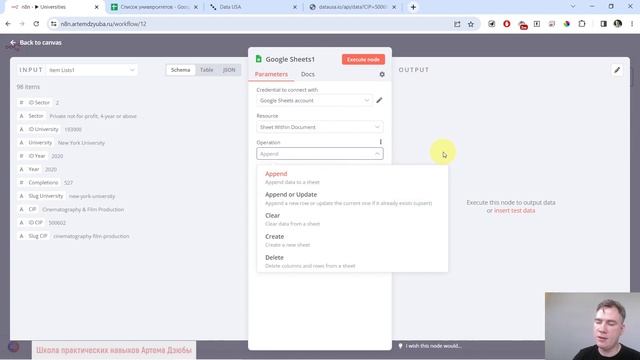The width and height of the screenshot is (640, 360).
Task: Click the site info icon in address bar
Action: pyautogui.click(x=53, y=24)
